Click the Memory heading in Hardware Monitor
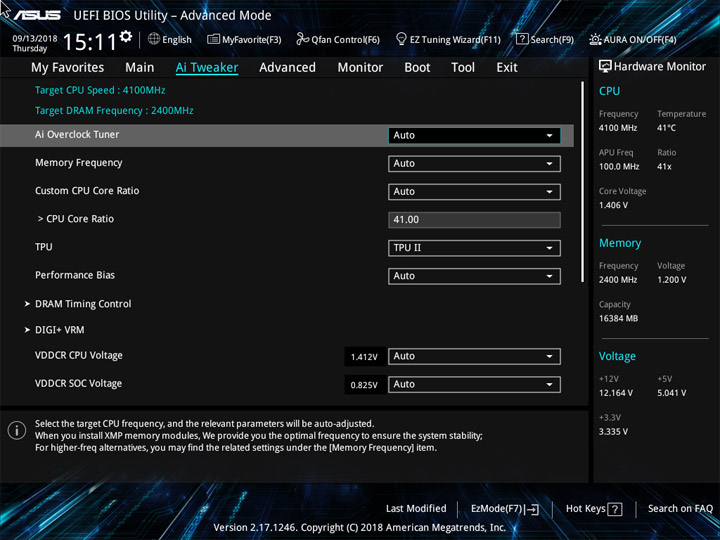Image resolution: width=720 pixels, height=540 pixels. 620,243
